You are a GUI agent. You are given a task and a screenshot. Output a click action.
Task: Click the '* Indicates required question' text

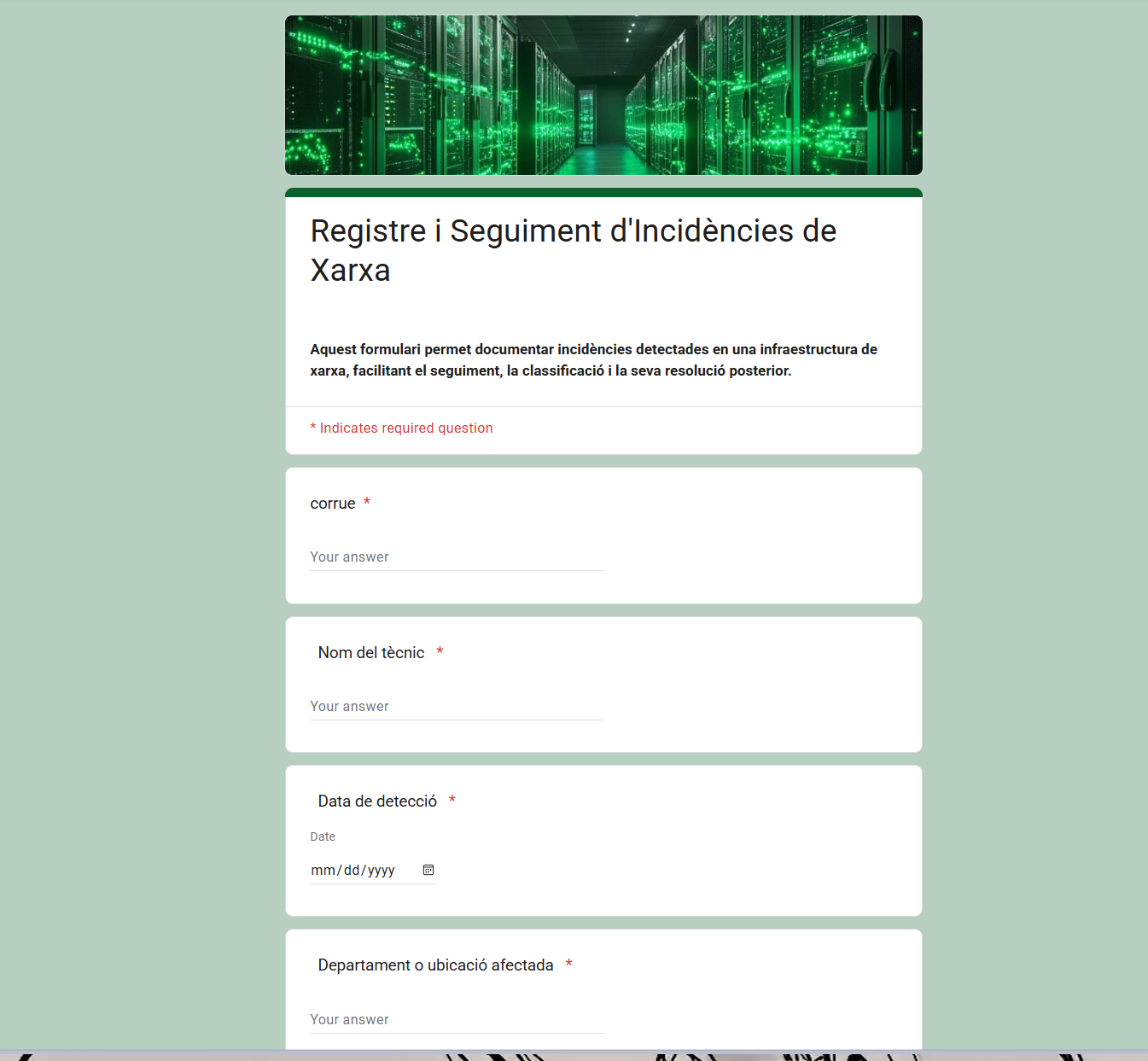click(401, 428)
